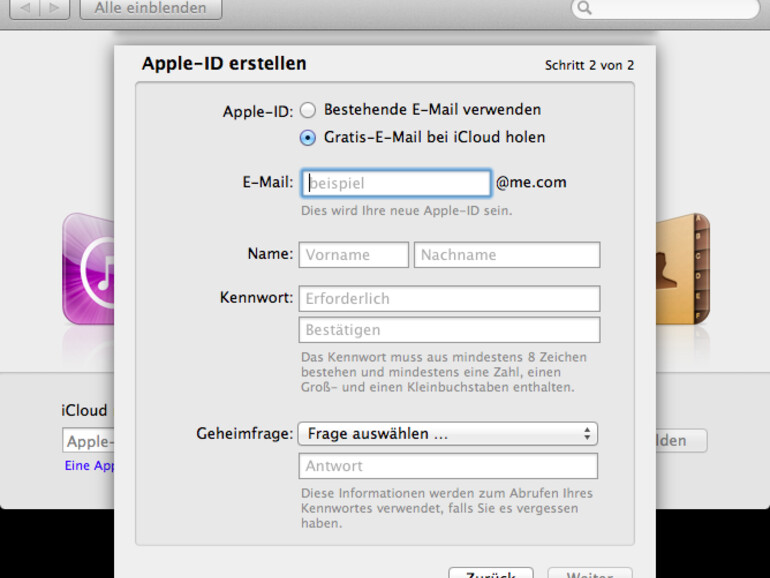Focus the 'Bestätigen' password field
The image size is (770, 578).
coord(449,330)
